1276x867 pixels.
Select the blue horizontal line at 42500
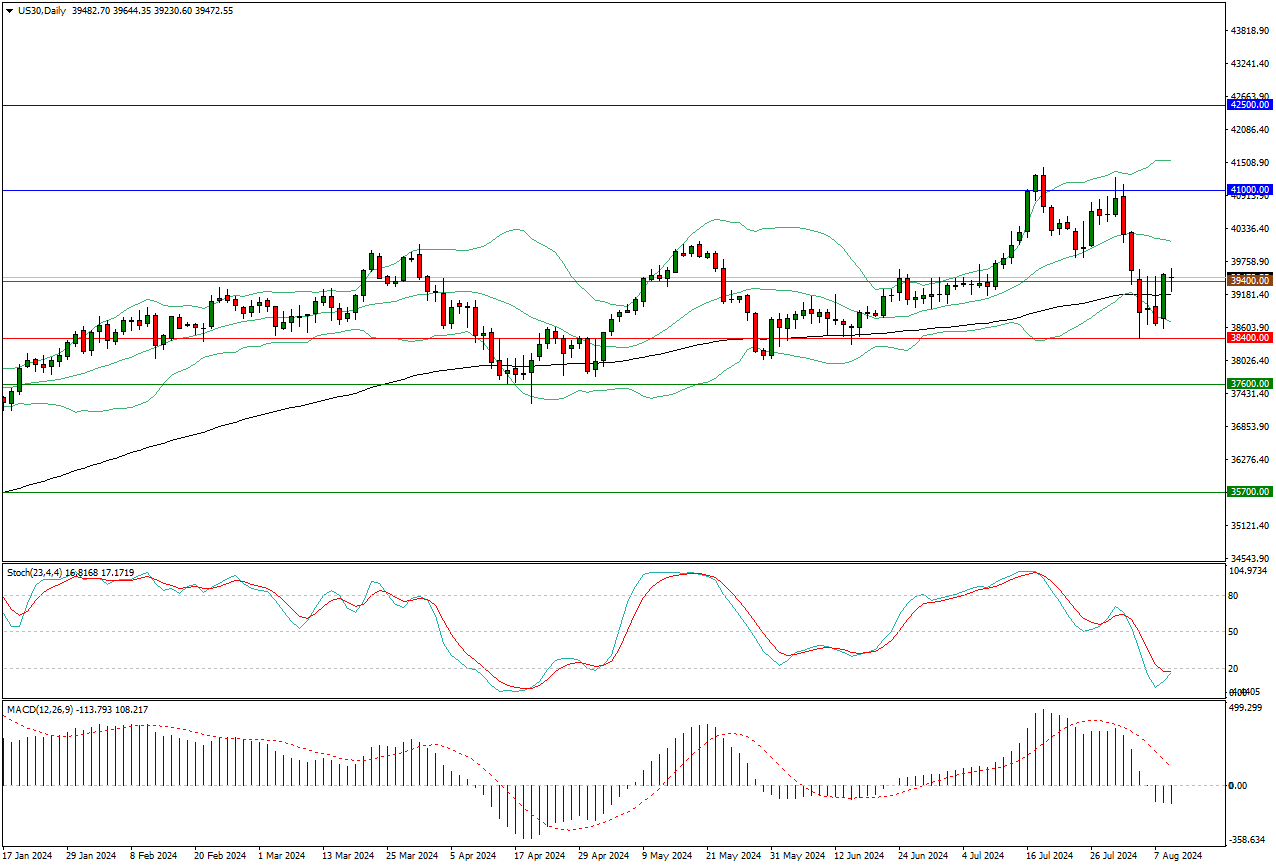click(600, 105)
